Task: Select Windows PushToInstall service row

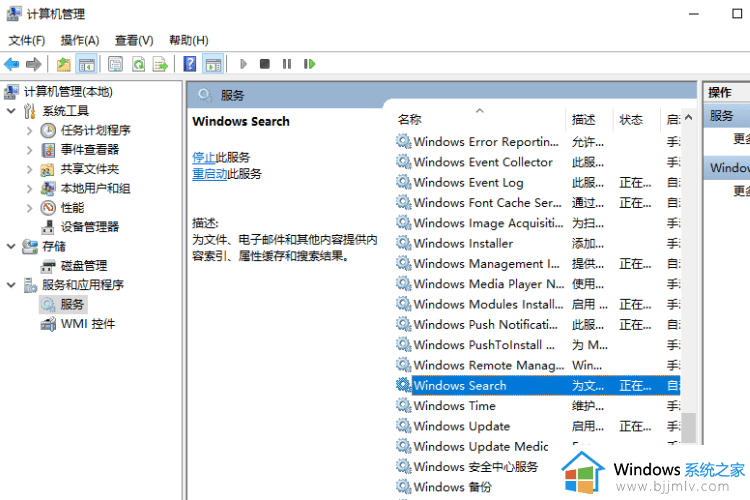Action: (x=538, y=345)
